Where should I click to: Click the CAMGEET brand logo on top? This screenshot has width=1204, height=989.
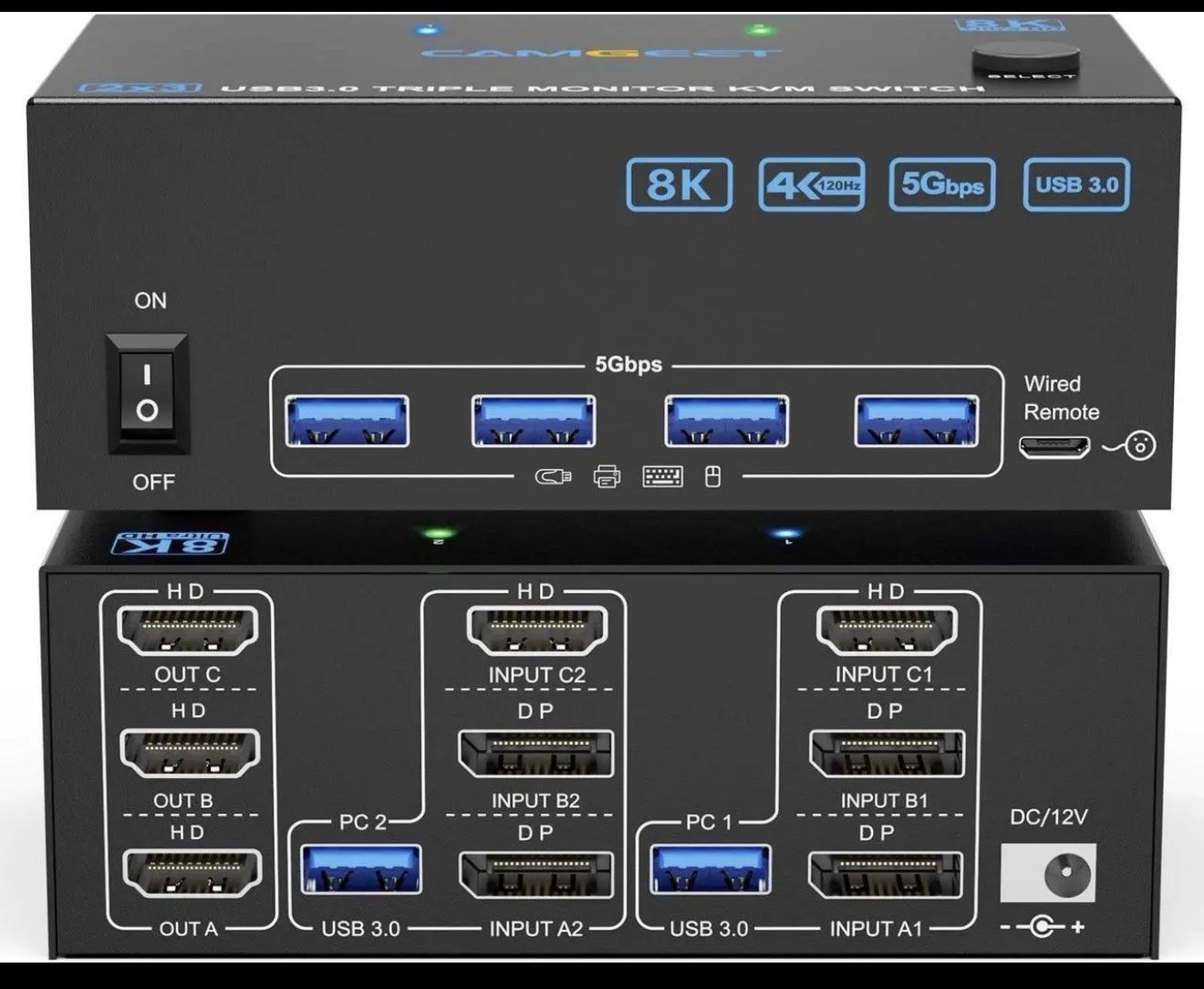(602, 53)
